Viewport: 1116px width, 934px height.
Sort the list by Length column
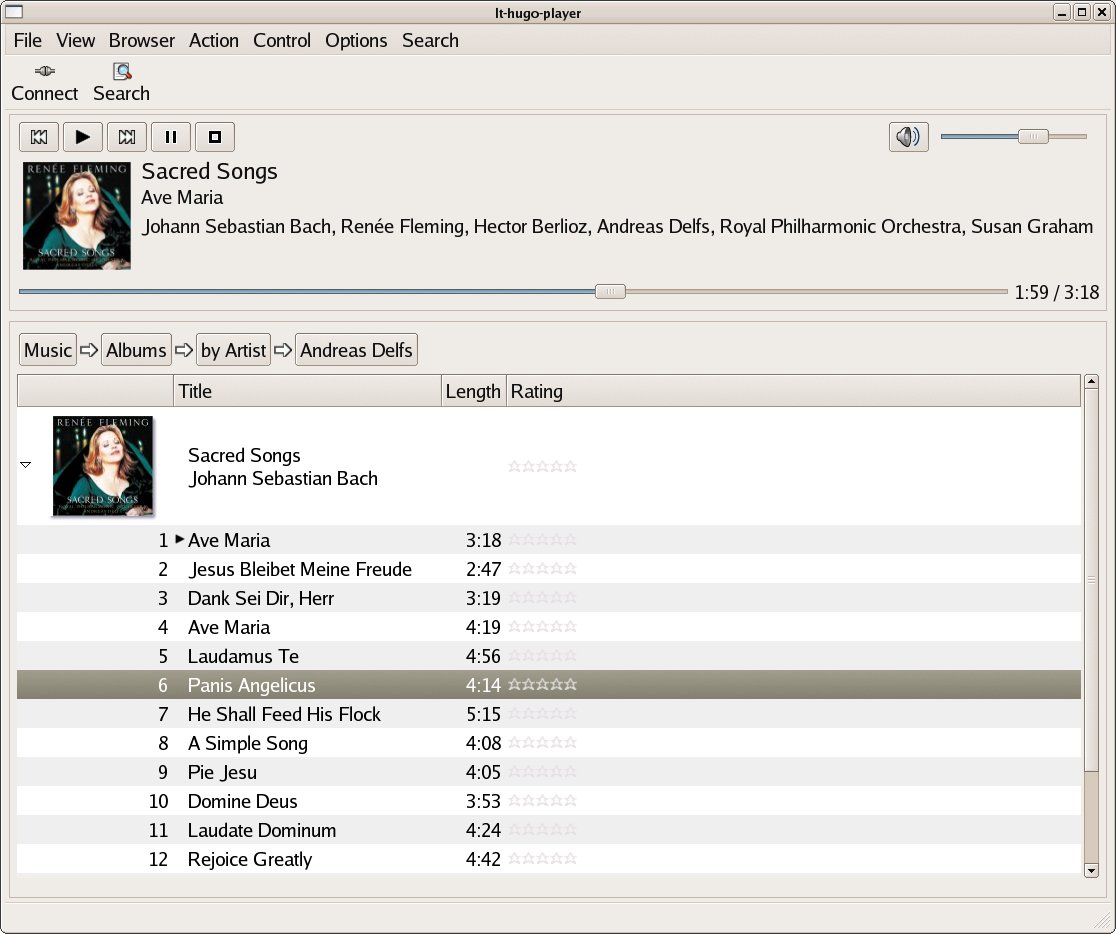click(x=473, y=391)
